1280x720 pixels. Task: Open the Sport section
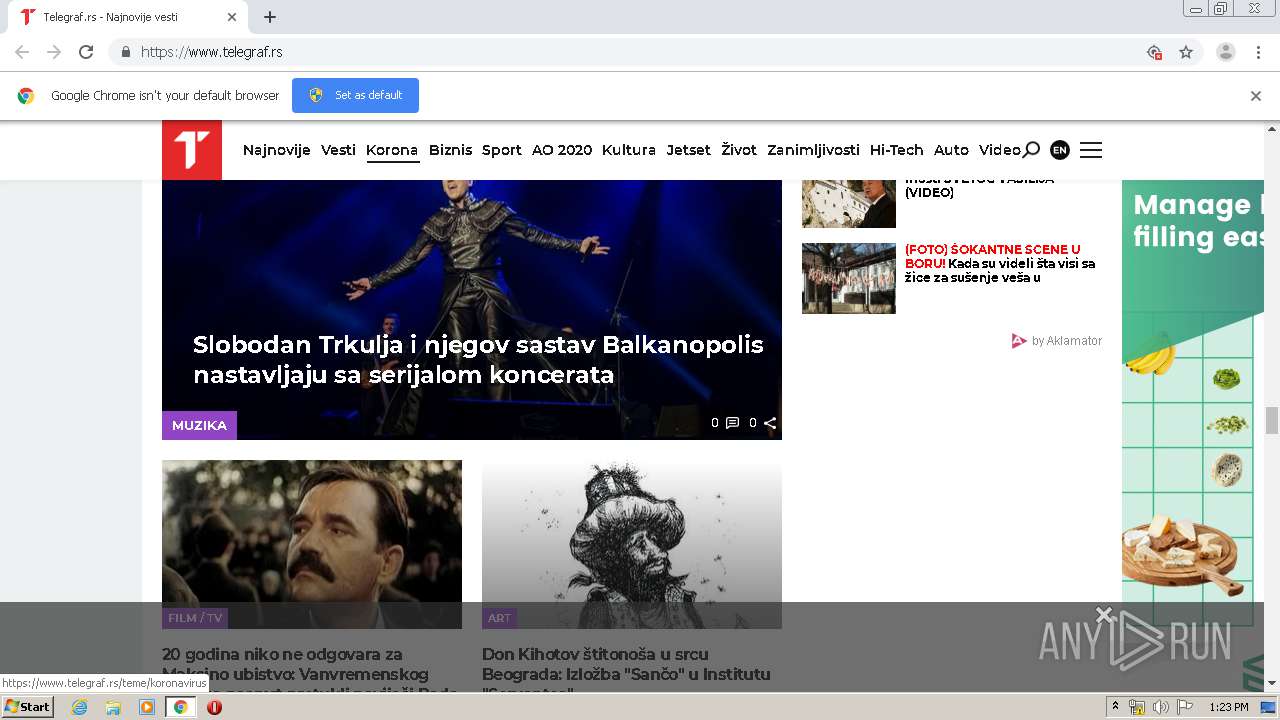(502, 150)
